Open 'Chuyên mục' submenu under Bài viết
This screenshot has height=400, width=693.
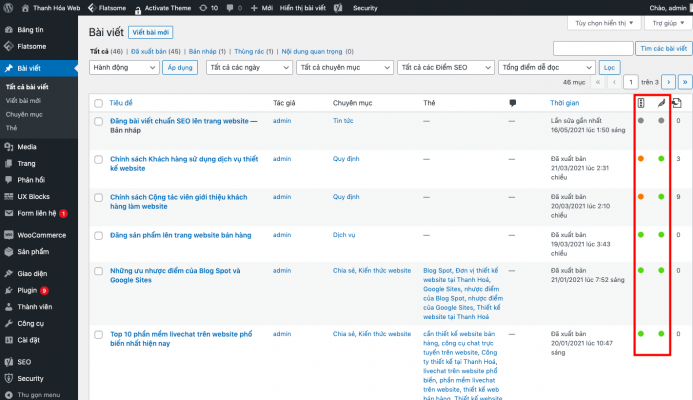point(24,115)
